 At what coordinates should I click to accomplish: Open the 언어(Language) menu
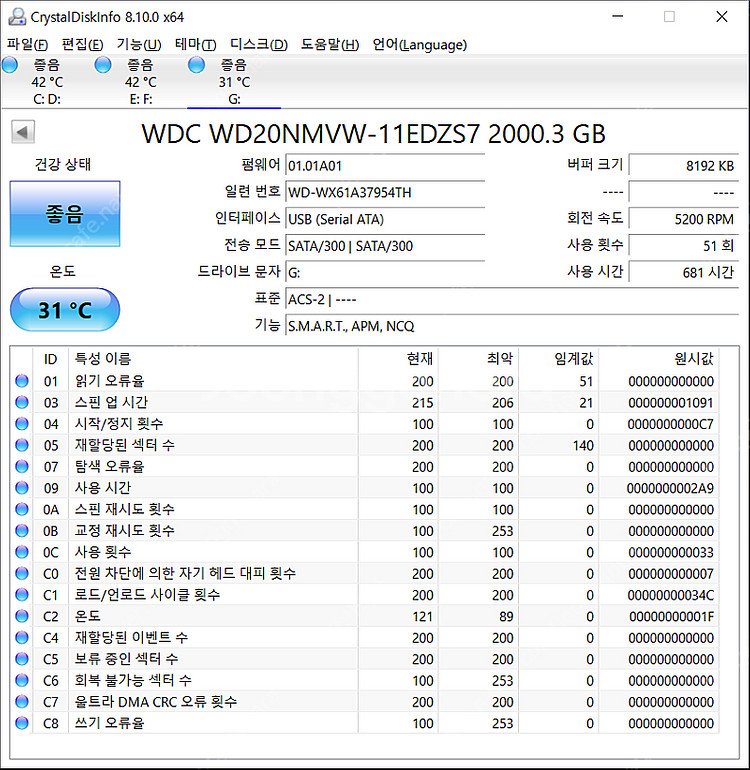pos(419,44)
